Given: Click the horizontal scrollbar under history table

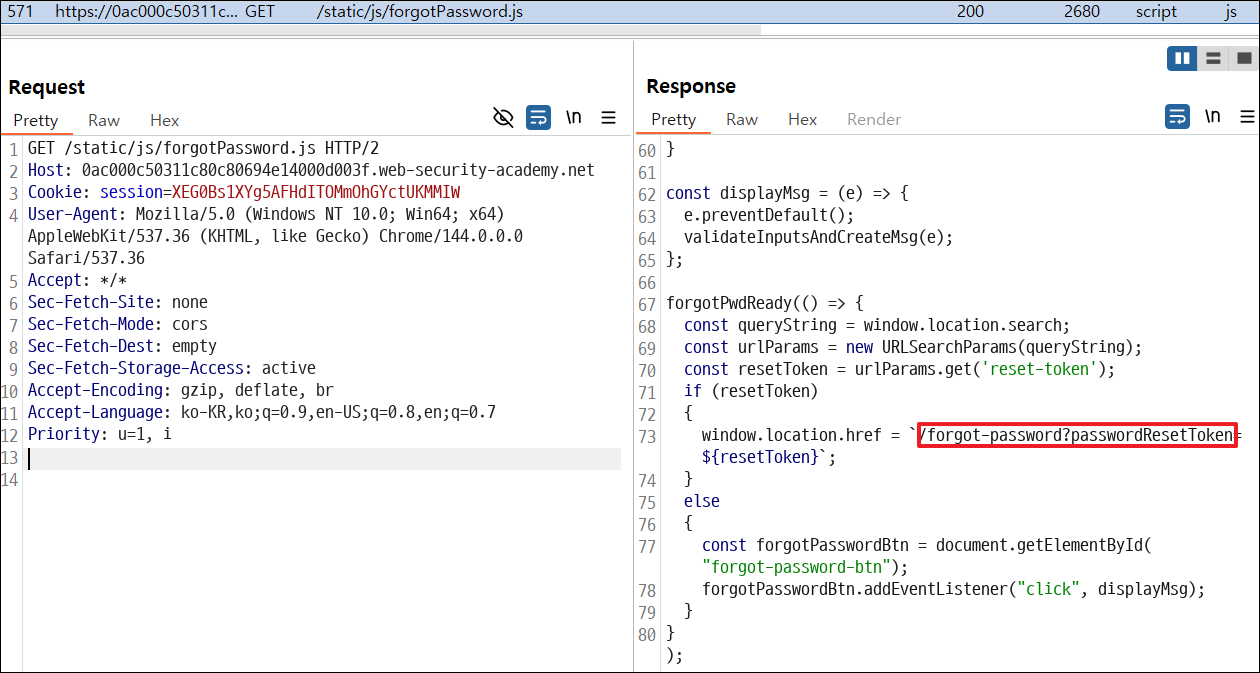Looking at the screenshot, I should click(x=380, y=30).
